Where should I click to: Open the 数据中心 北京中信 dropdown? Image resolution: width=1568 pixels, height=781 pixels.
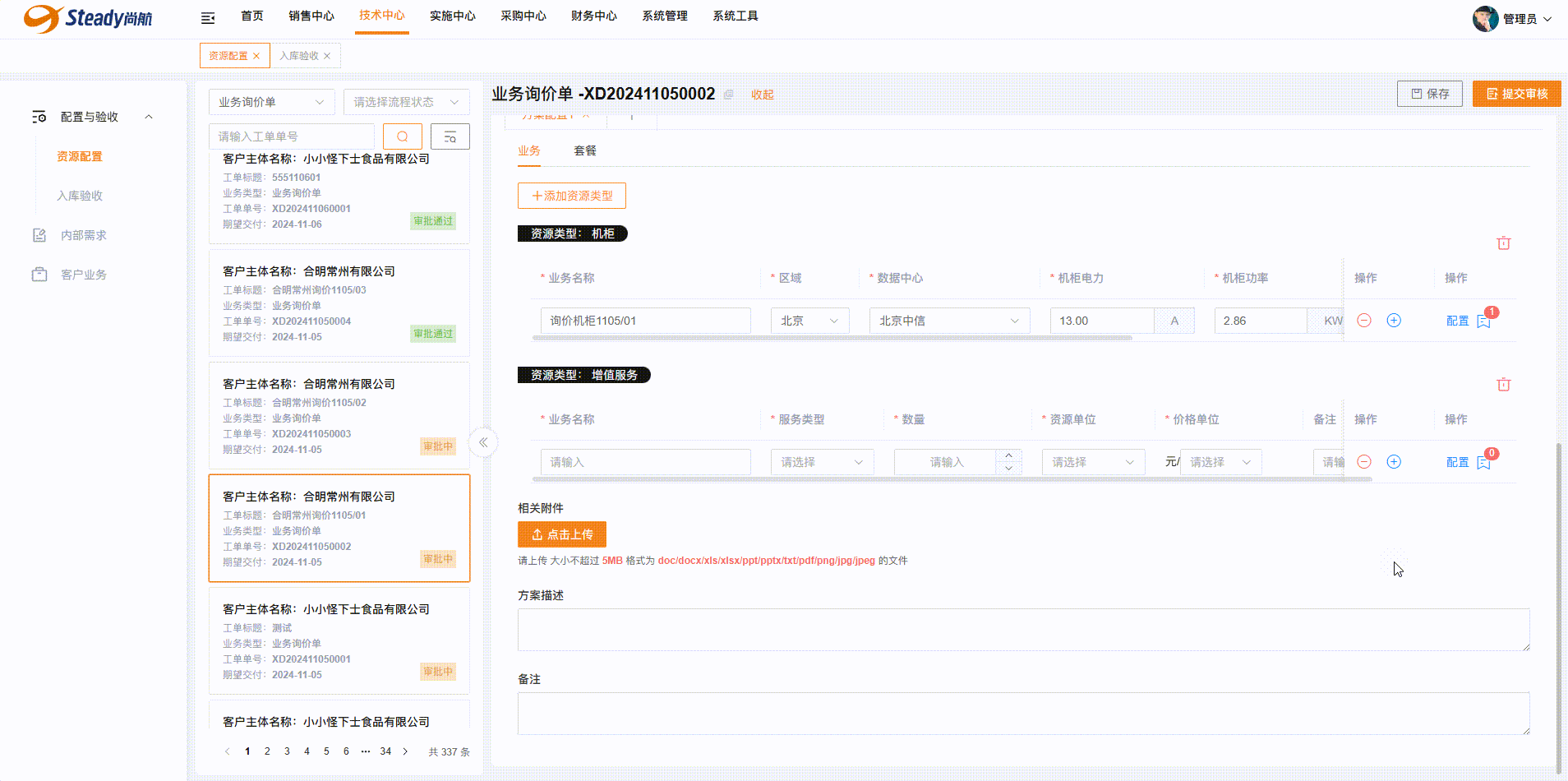coord(949,321)
